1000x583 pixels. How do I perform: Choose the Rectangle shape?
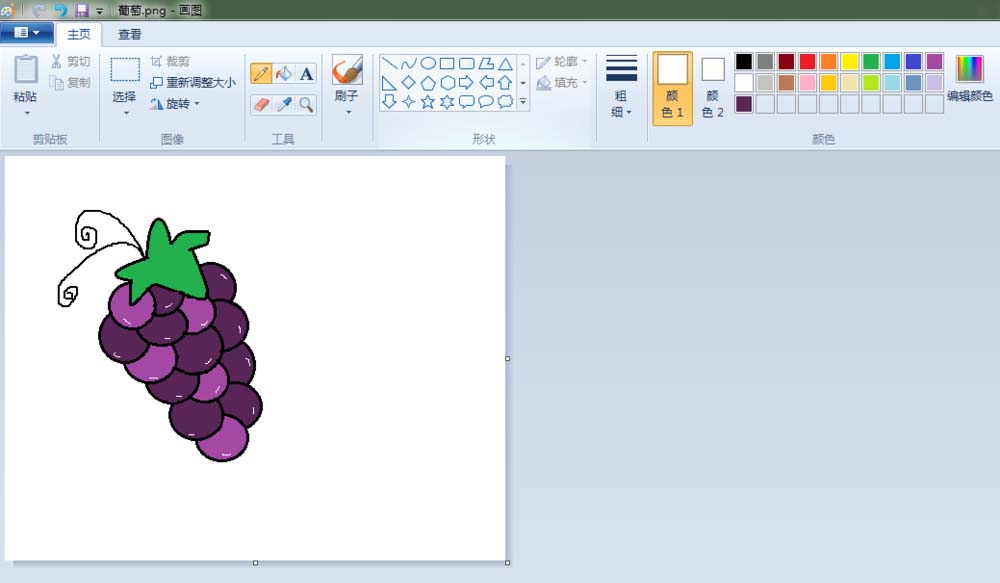(447, 63)
